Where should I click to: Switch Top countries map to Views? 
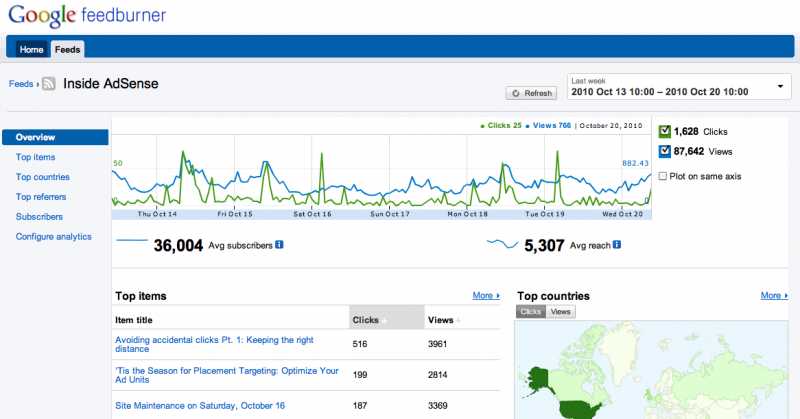tap(561, 312)
